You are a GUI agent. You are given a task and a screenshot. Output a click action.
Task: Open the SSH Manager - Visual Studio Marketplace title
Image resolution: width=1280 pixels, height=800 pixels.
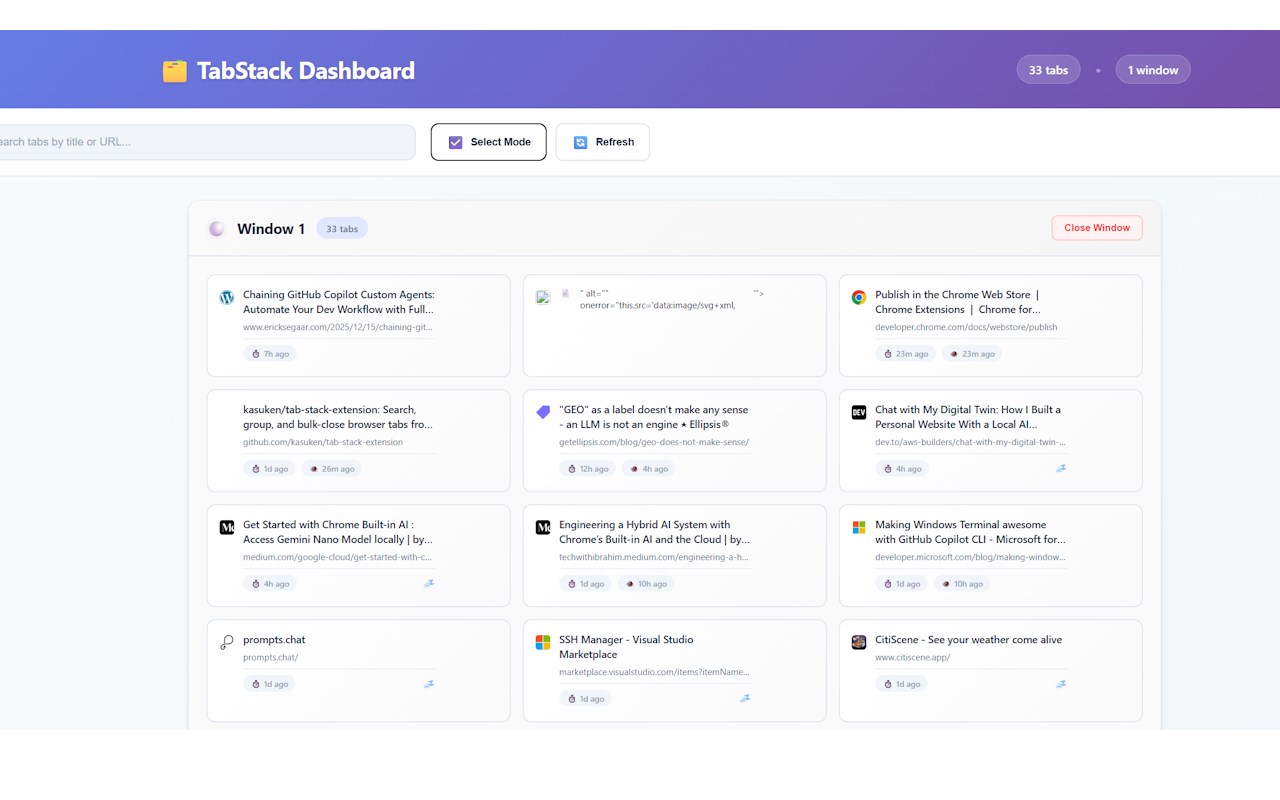[626, 647]
